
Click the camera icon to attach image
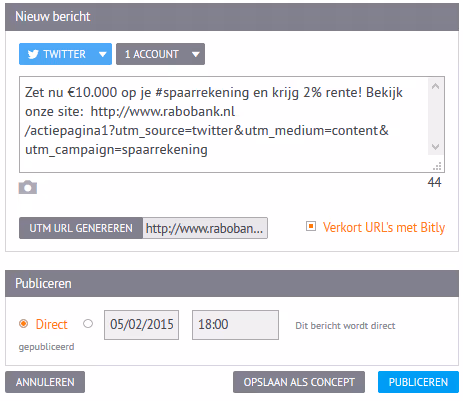[x=28, y=187]
